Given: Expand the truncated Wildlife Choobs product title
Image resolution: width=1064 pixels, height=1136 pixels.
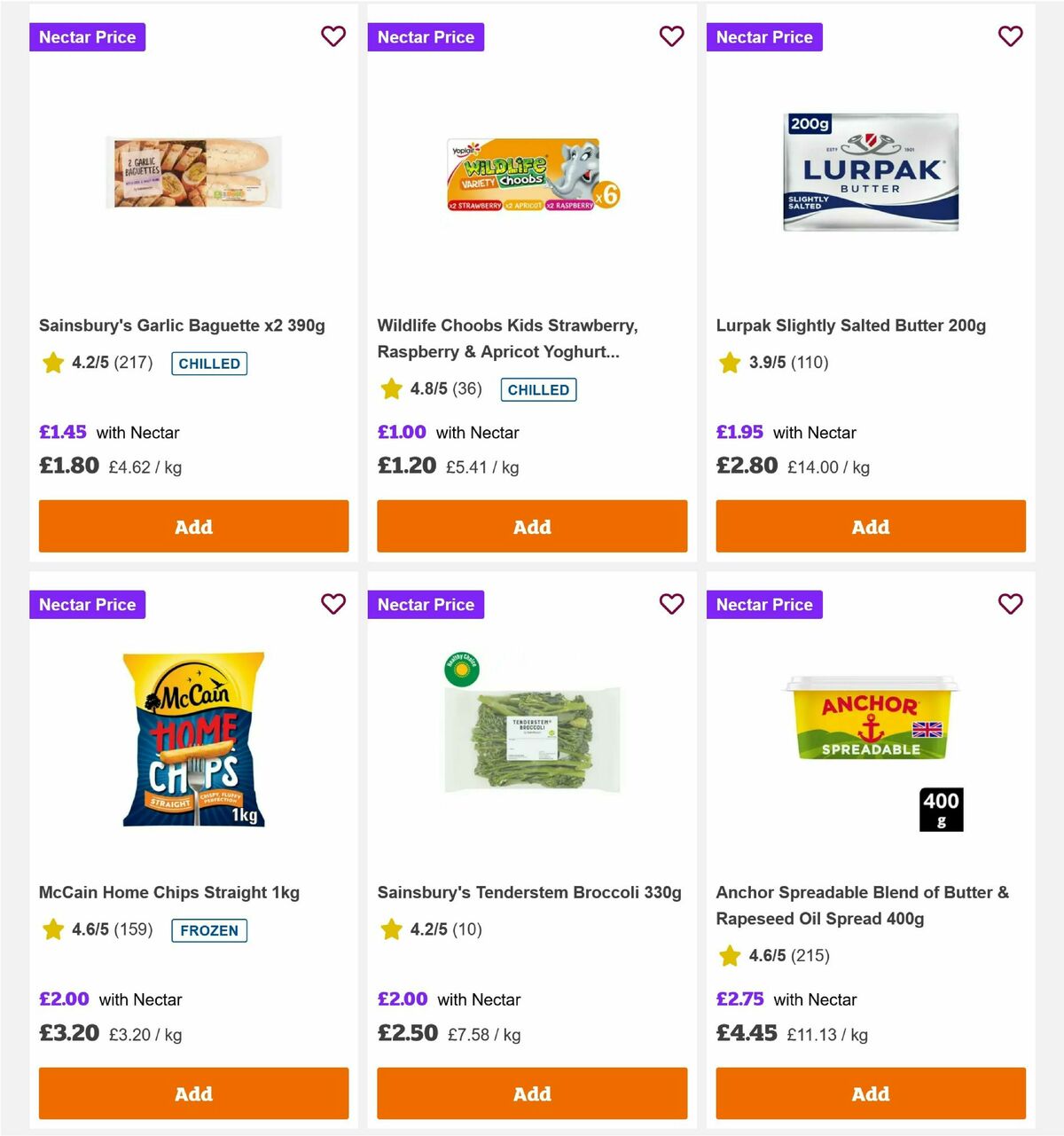Looking at the screenshot, I should [x=507, y=339].
